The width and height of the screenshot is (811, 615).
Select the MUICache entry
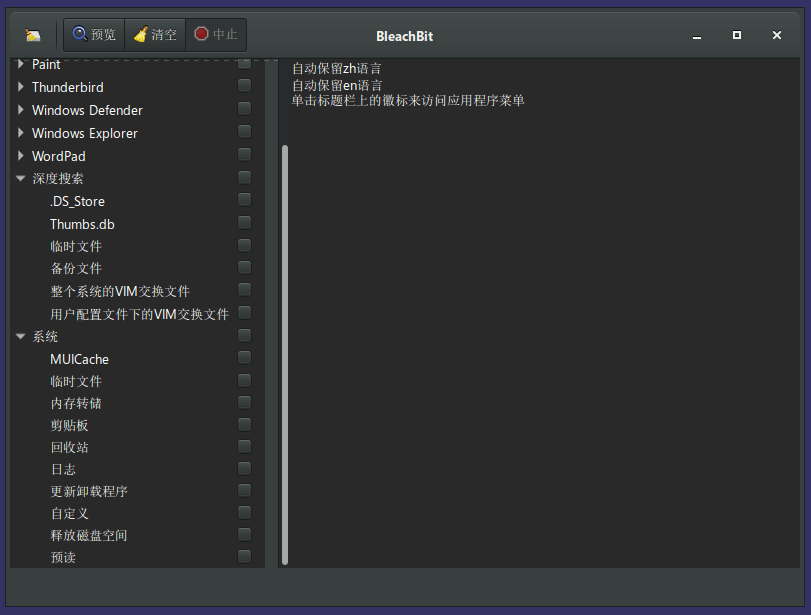coord(80,359)
